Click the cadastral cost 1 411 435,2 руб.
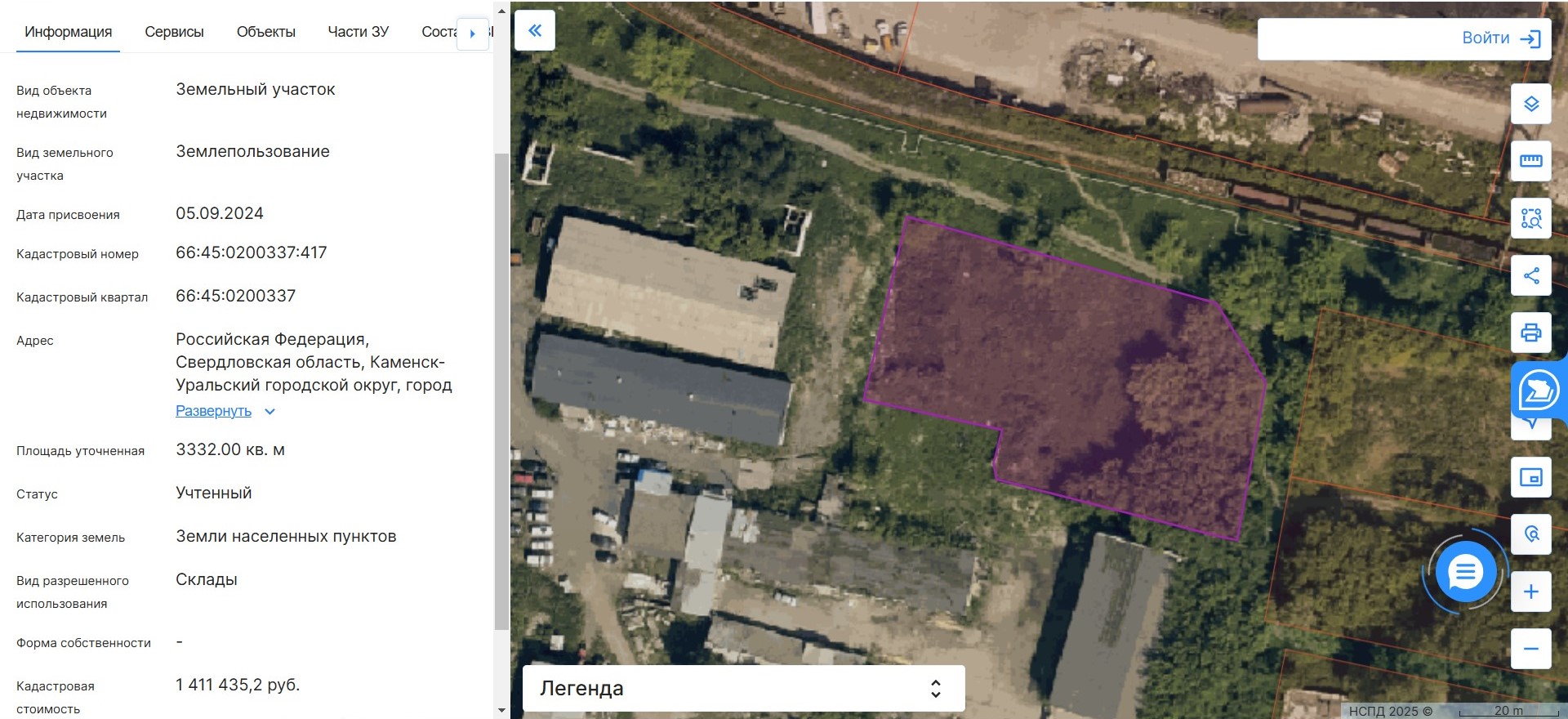The width and height of the screenshot is (1568, 719). tap(238, 686)
